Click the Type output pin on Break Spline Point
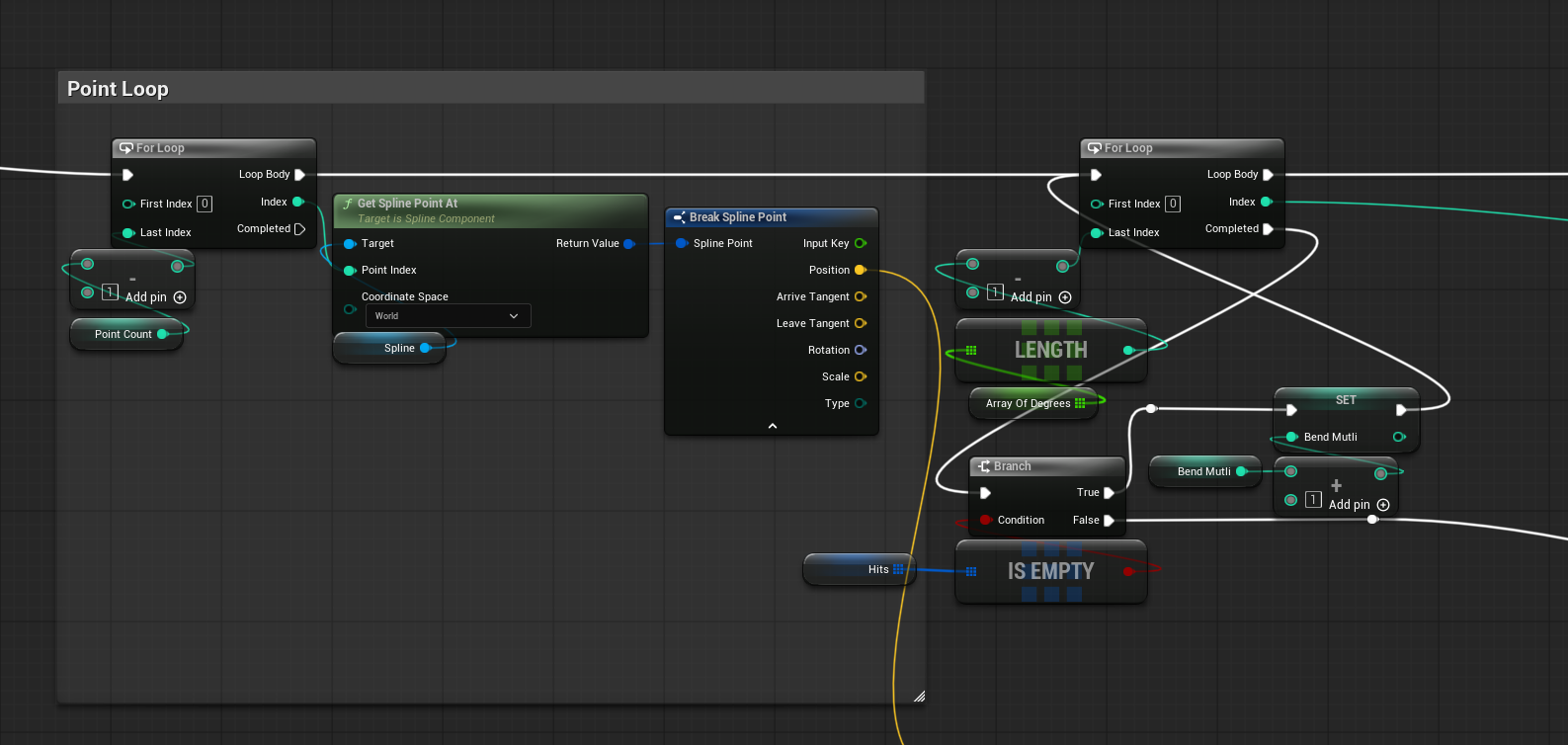1568x745 pixels. pyautogui.click(x=860, y=403)
